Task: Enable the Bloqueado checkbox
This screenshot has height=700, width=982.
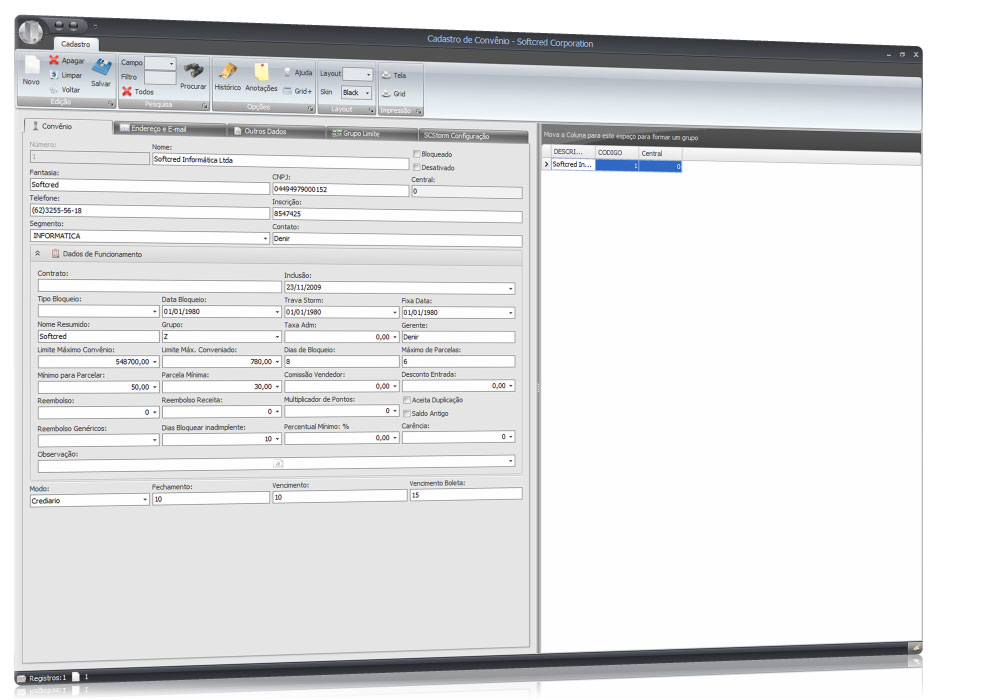Action: 416,154
